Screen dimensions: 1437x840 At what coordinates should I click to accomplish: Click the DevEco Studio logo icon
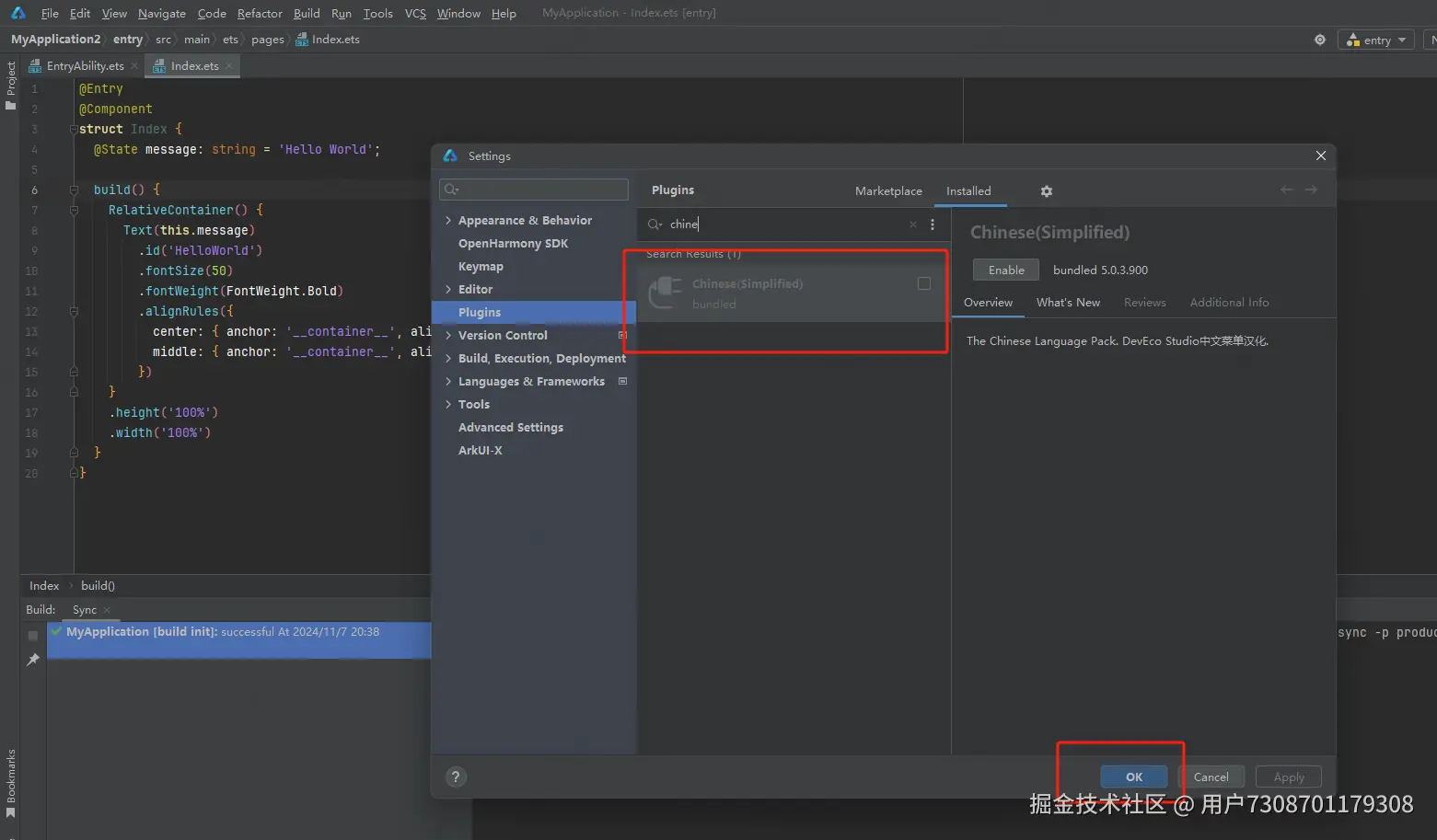(x=18, y=13)
